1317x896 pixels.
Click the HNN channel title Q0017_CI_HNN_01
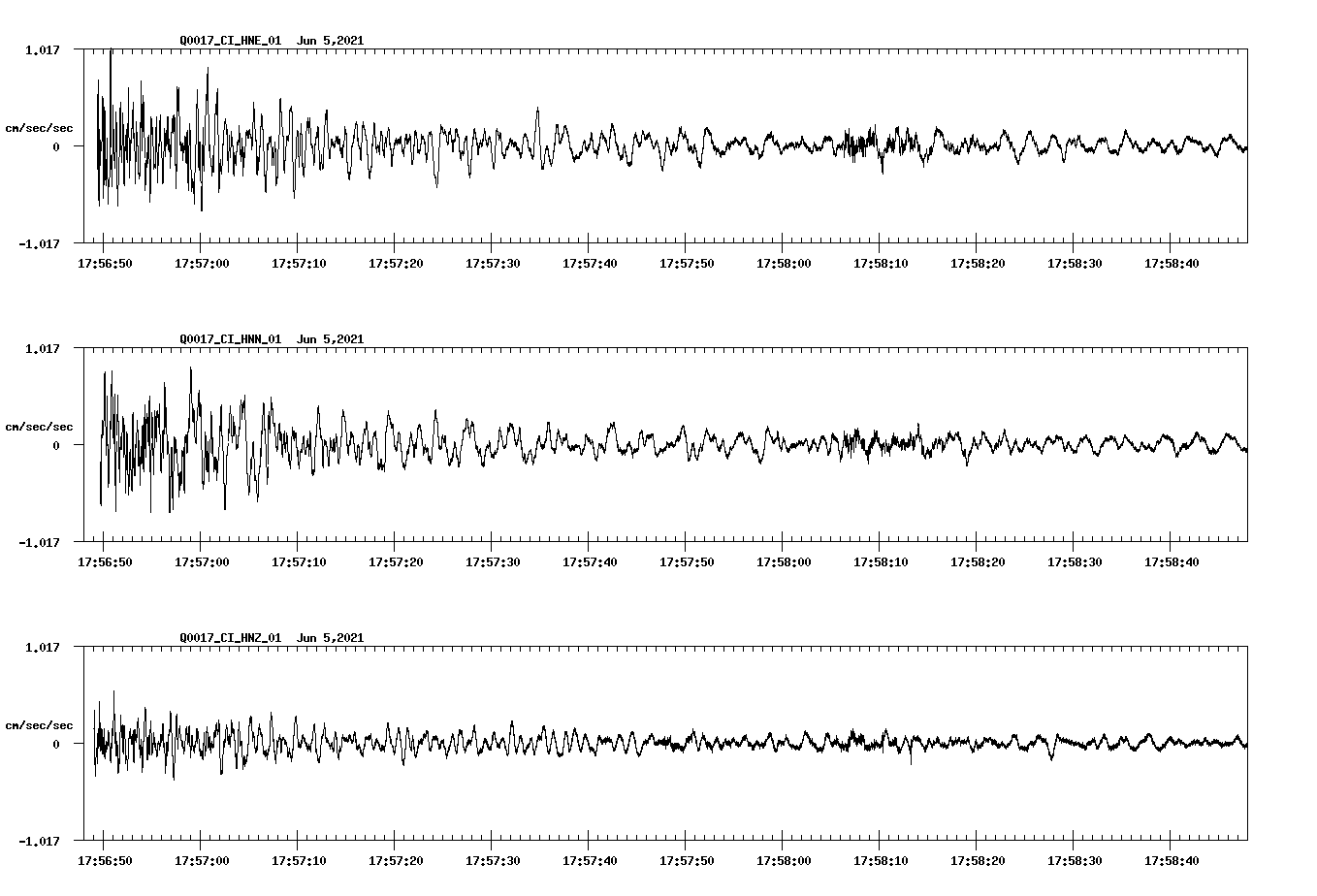point(231,339)
